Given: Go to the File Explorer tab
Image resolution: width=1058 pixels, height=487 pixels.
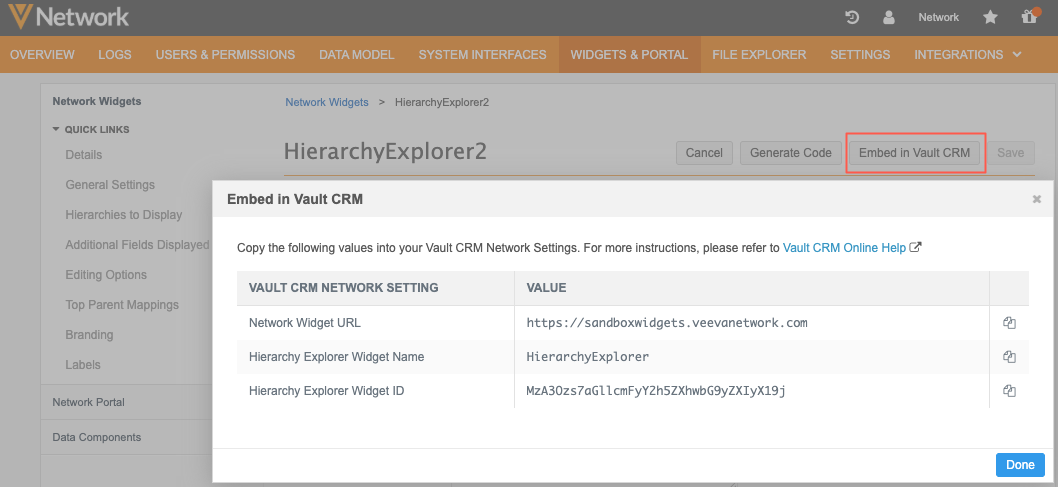Looking at the screenshot, I should pyautogui.click(x=759, y=55).
